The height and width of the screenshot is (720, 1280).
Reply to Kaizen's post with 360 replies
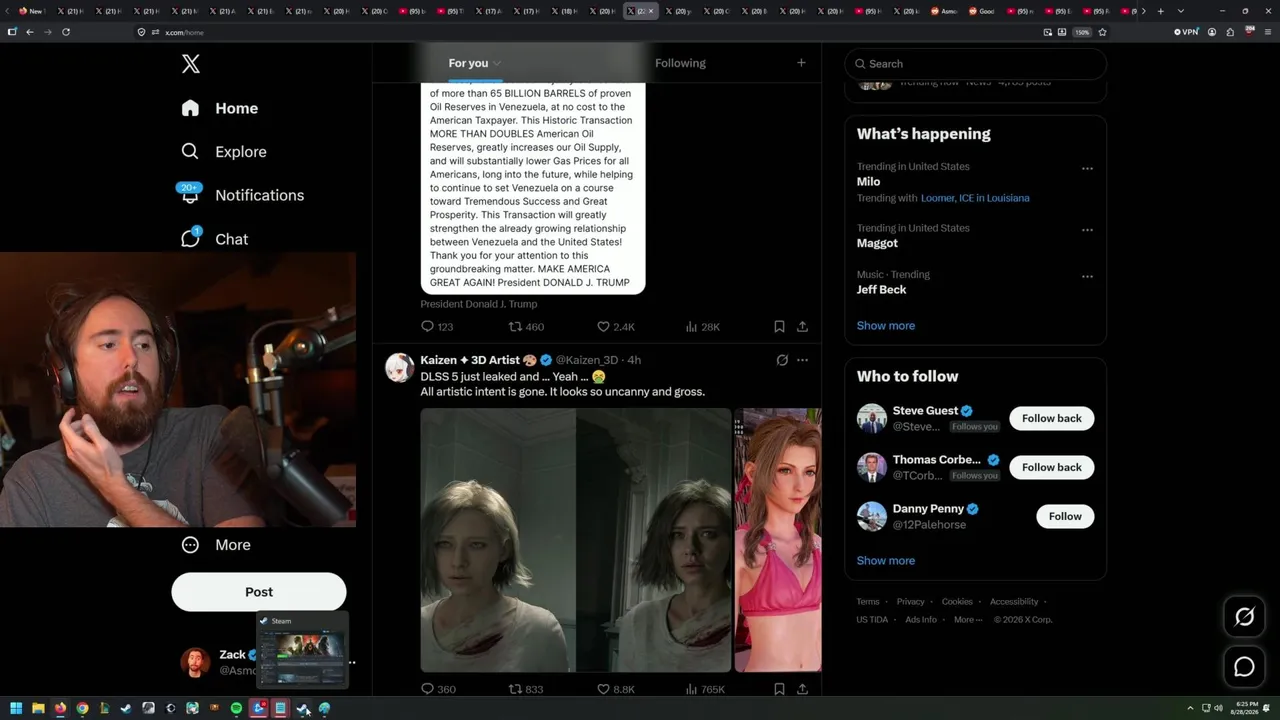click(x=438, y=689)
